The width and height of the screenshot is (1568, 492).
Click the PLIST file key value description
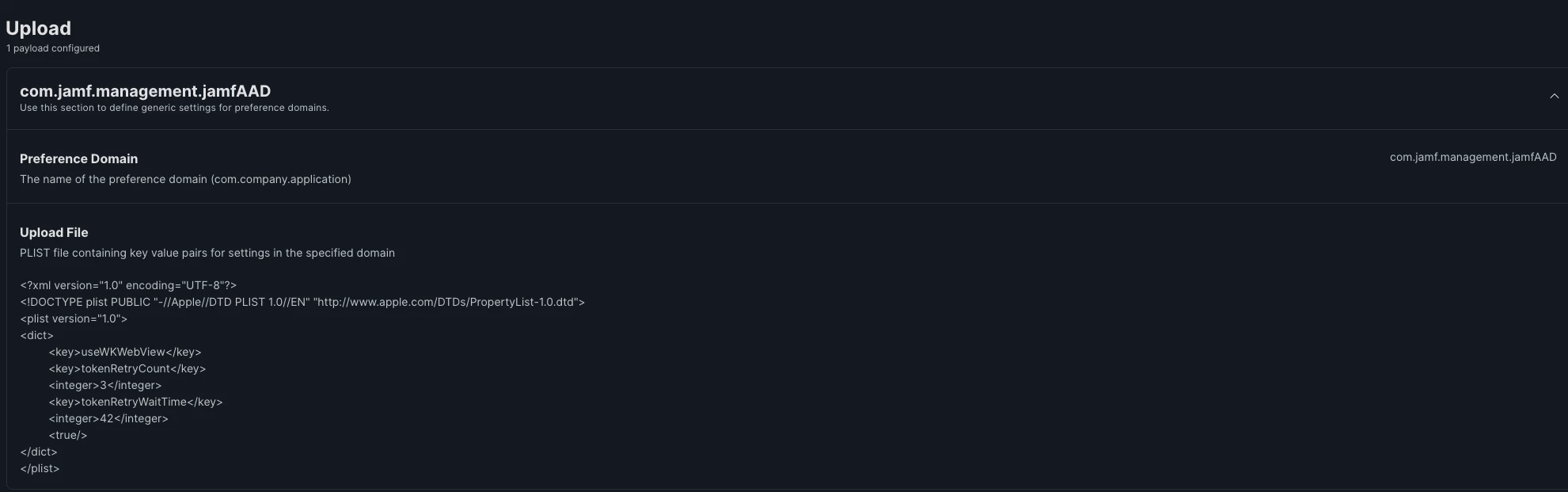[x=207, y=253]
